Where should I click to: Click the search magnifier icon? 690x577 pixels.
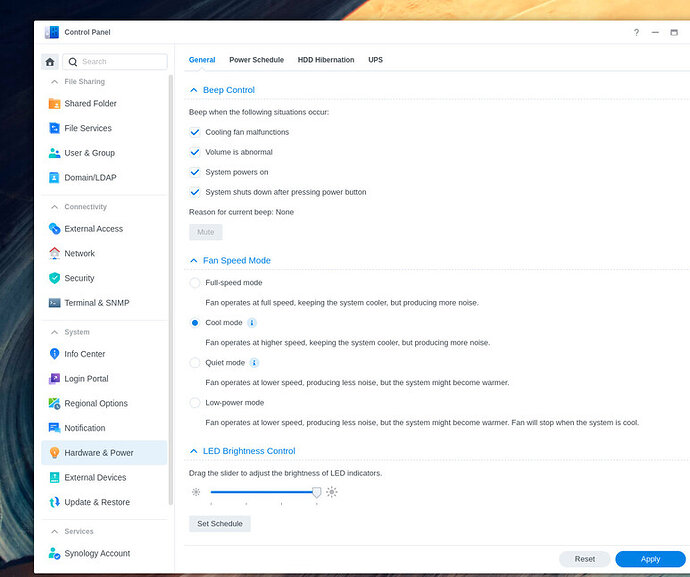coord(73,62)
